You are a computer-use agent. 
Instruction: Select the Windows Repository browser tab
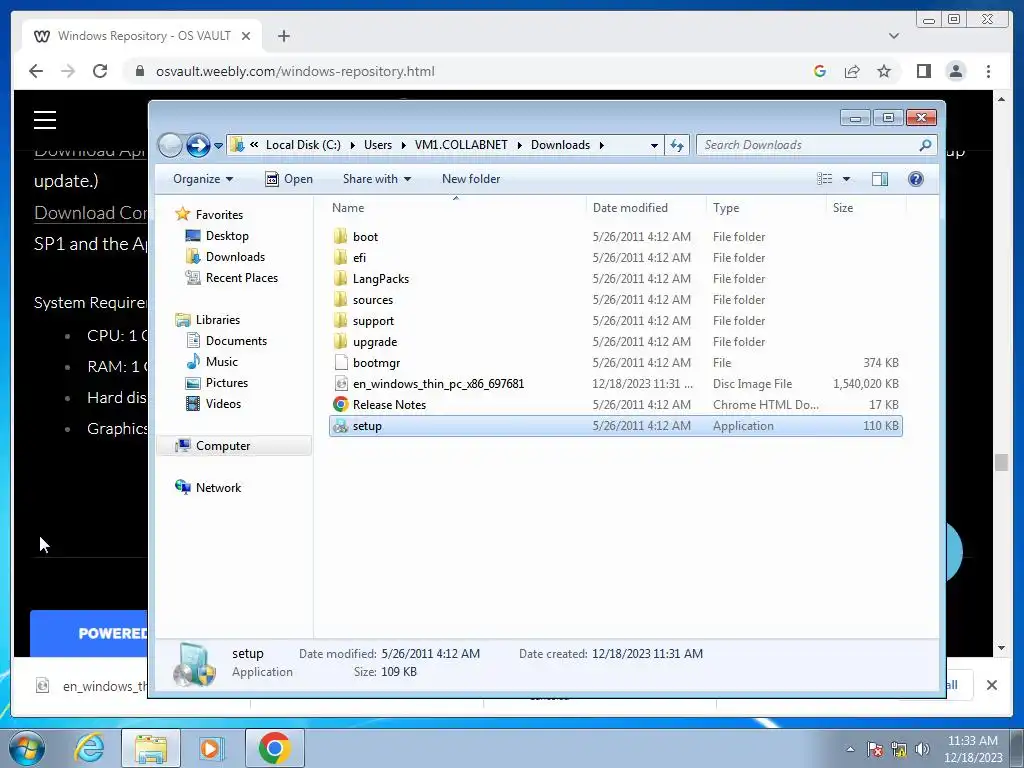(142, 36)
